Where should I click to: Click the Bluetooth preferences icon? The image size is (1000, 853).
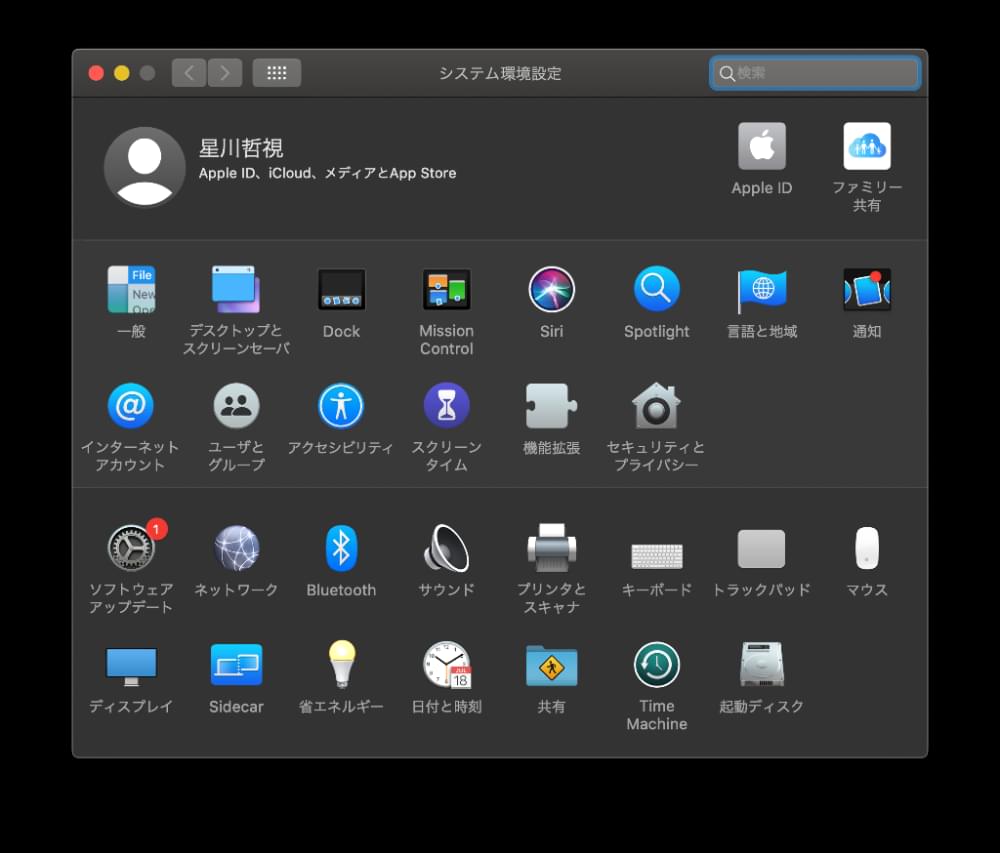pyautogui.click(x=341, y=549)
